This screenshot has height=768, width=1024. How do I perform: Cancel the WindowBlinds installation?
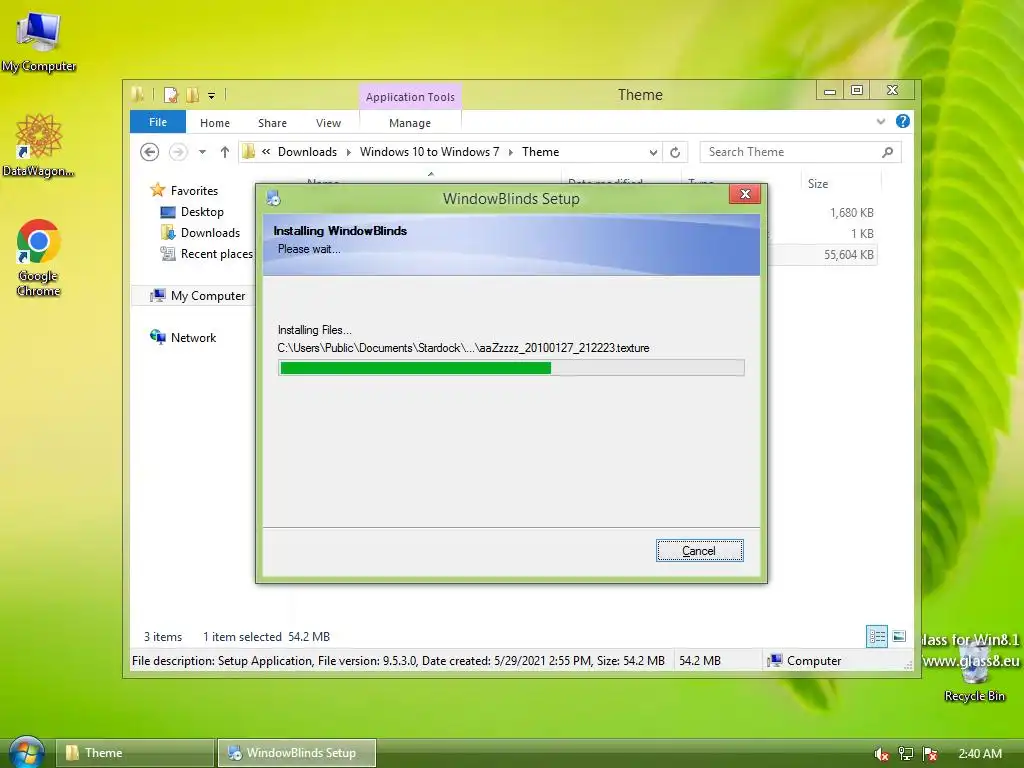pos(699,551)
